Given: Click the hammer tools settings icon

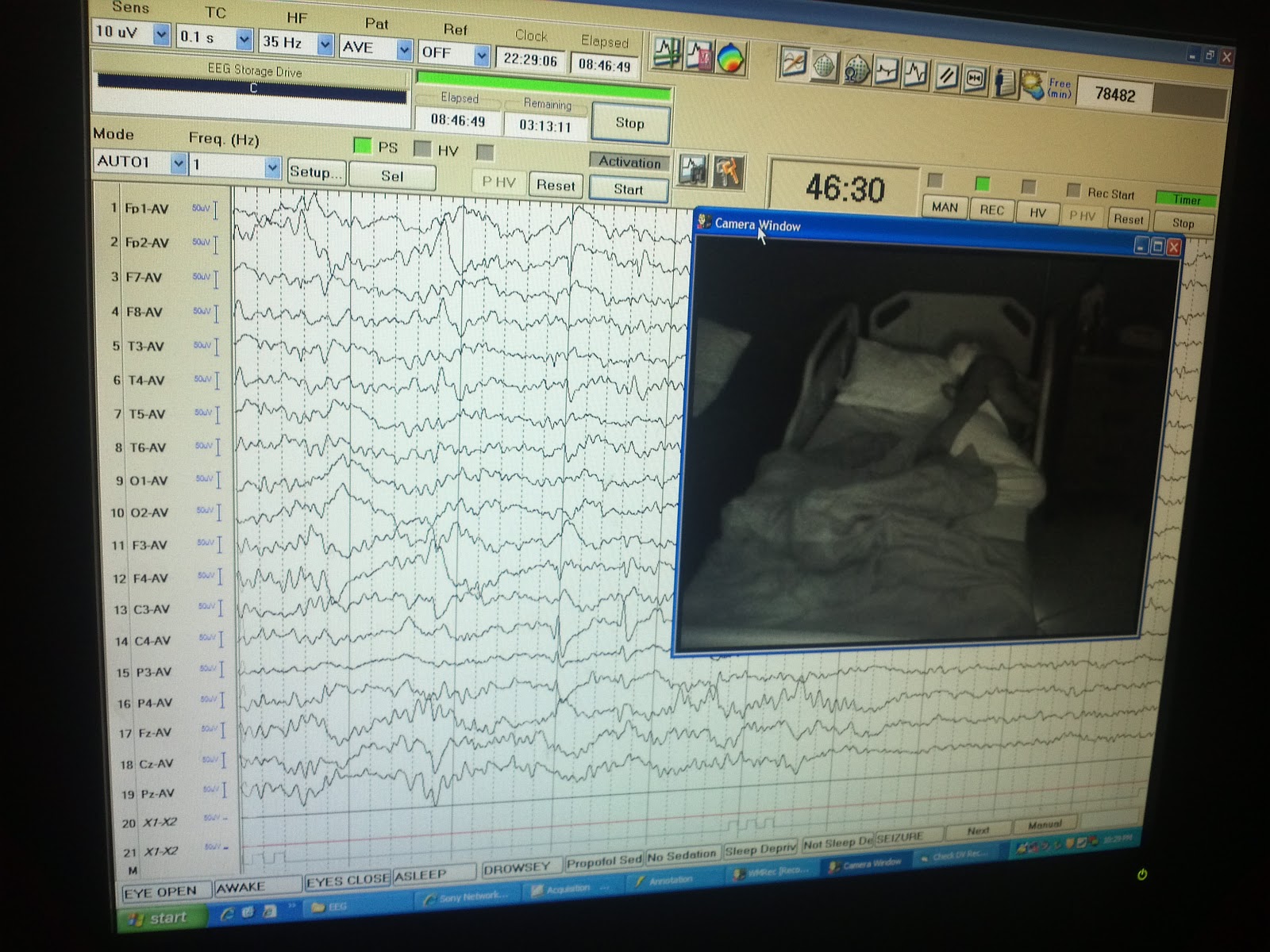Looking at the screenshot, I should [728, 172].
